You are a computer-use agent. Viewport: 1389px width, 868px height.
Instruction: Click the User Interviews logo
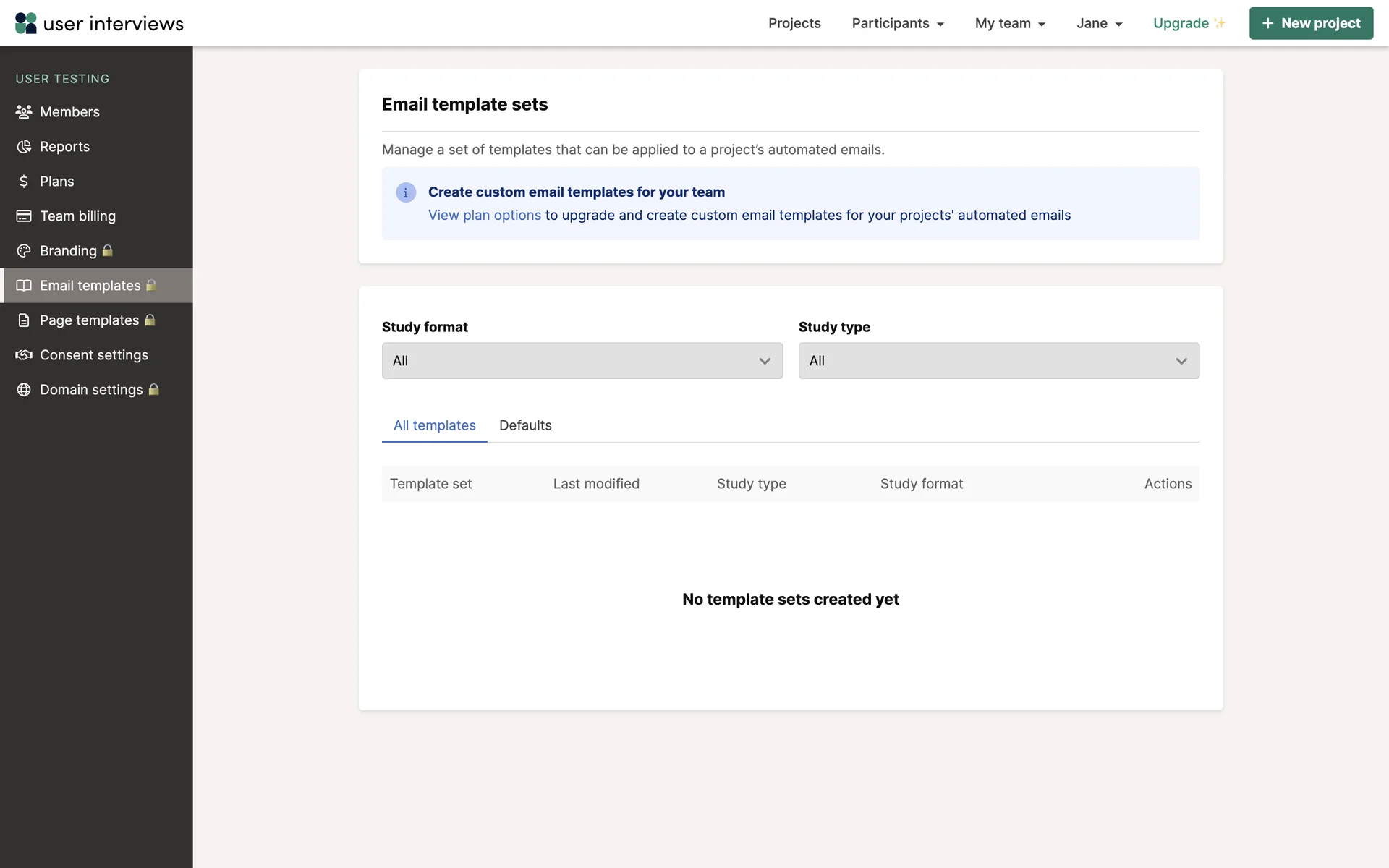[x=99, y=23]
